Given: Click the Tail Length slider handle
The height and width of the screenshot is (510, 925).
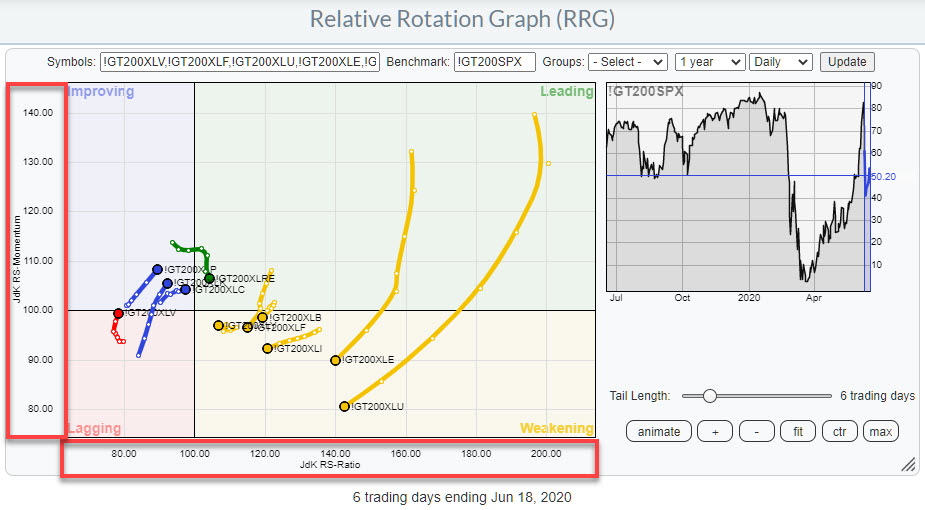Looking at the screenshot, I should coord(709,396).
